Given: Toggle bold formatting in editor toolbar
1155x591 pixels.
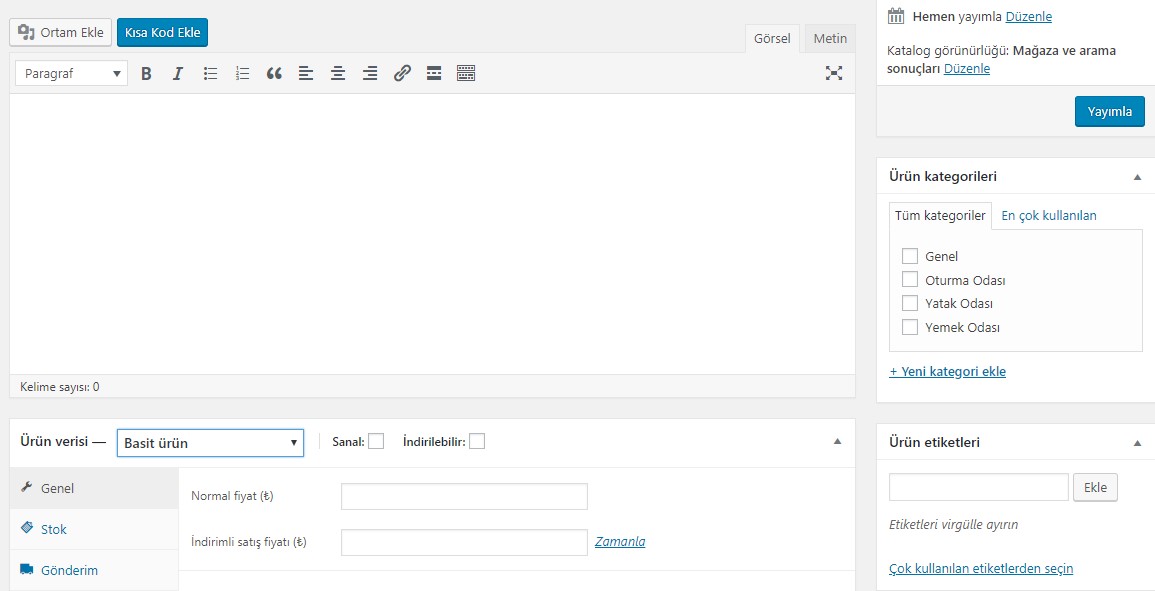Looking at the screenshot, I should pos(146,73).
